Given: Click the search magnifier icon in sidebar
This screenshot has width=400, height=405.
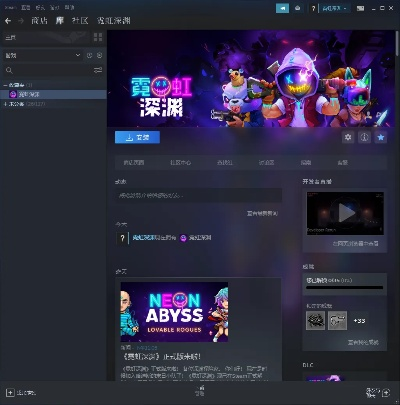Looking at the screenshot, I should coord(9,70).
